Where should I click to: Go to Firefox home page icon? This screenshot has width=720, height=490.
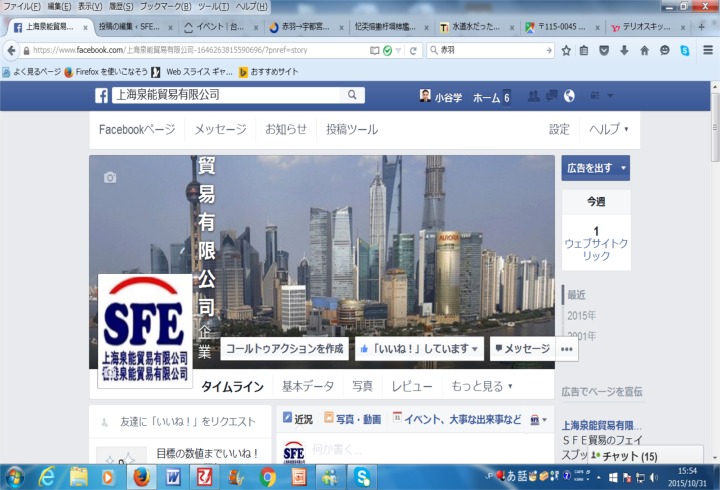click(x=644, y=51)
